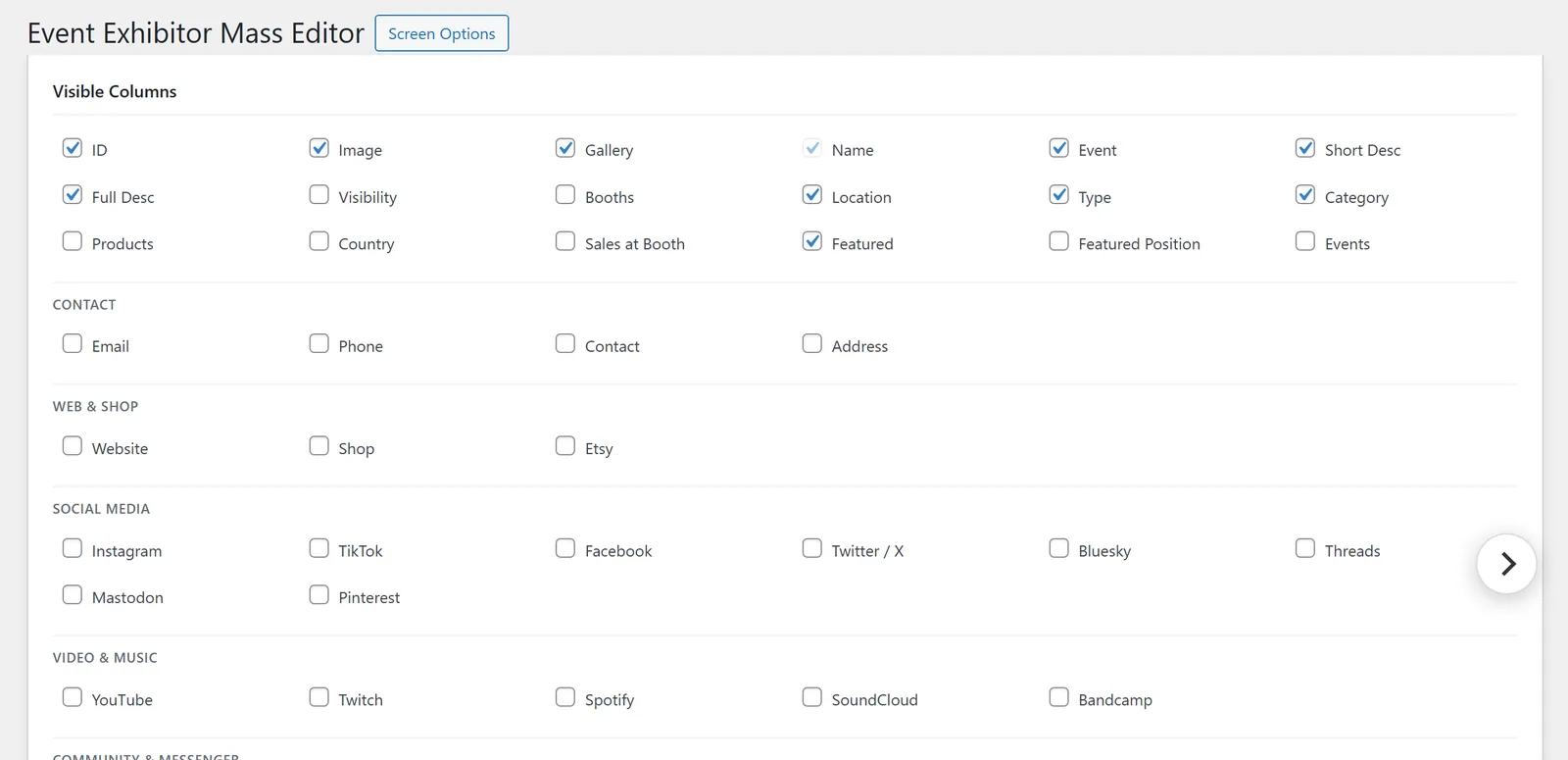Image resolution: width=1568 pixels, height=760 pixels.
Task: Check the Website column checkbox
Action: (x=73, y=446)
